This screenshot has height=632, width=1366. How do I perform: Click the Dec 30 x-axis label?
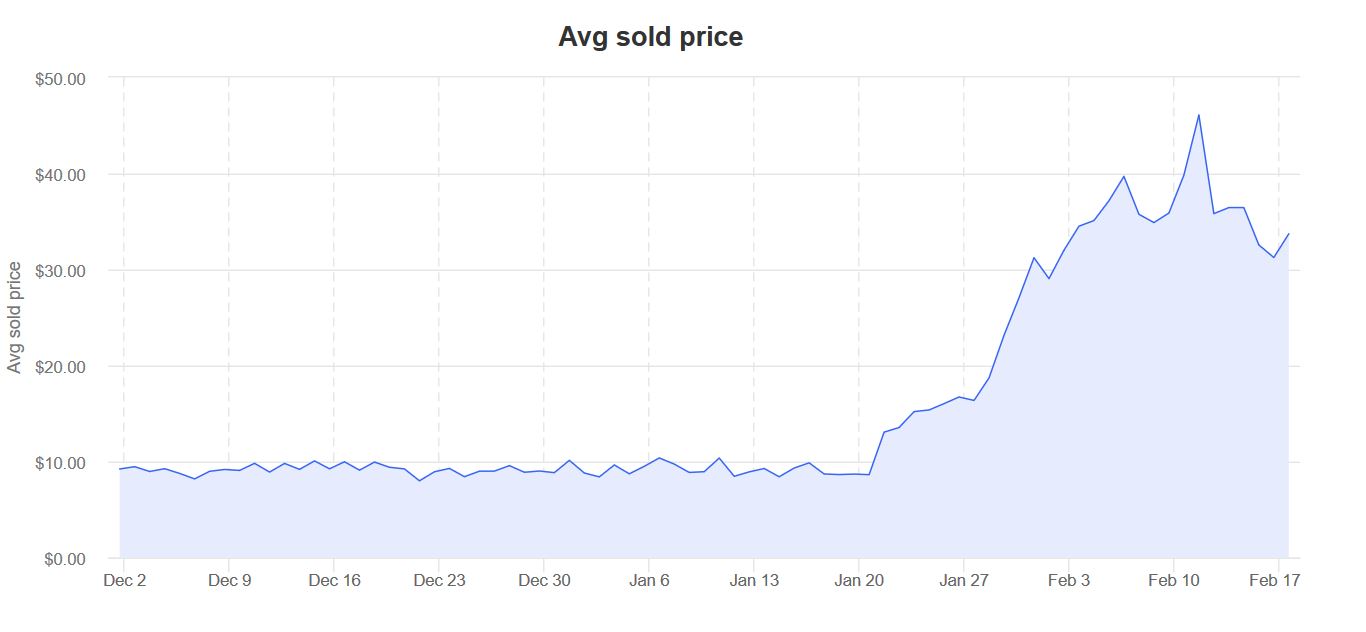pos(544,581)
